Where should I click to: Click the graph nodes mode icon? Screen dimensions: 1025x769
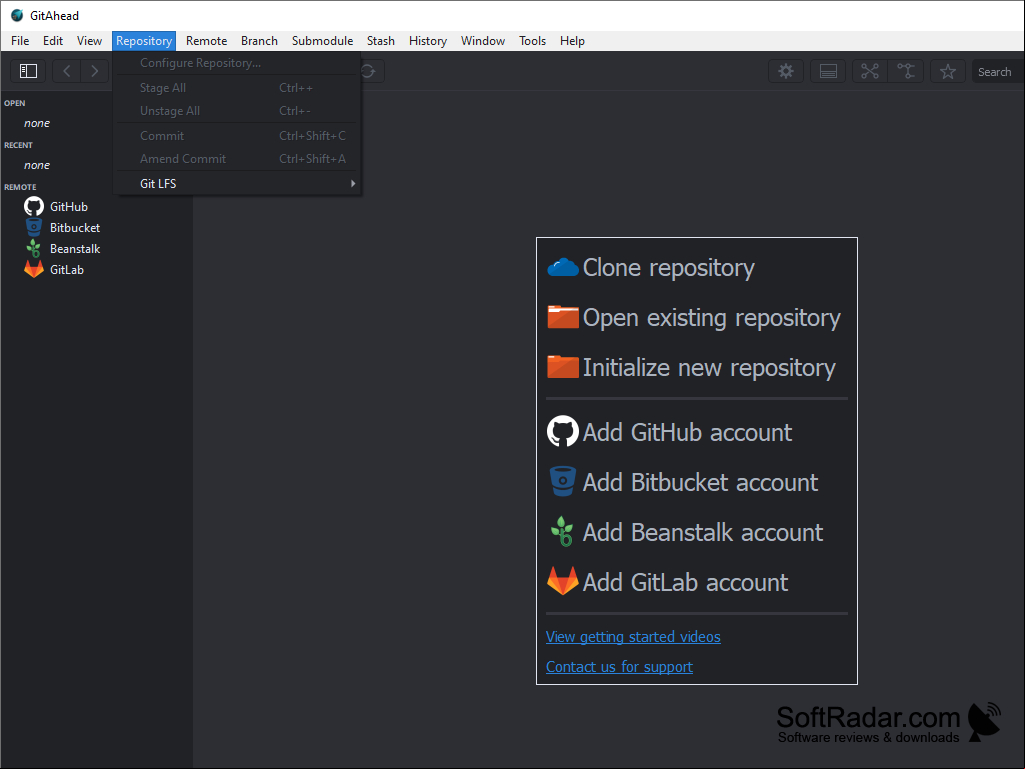tap(870, 71)
